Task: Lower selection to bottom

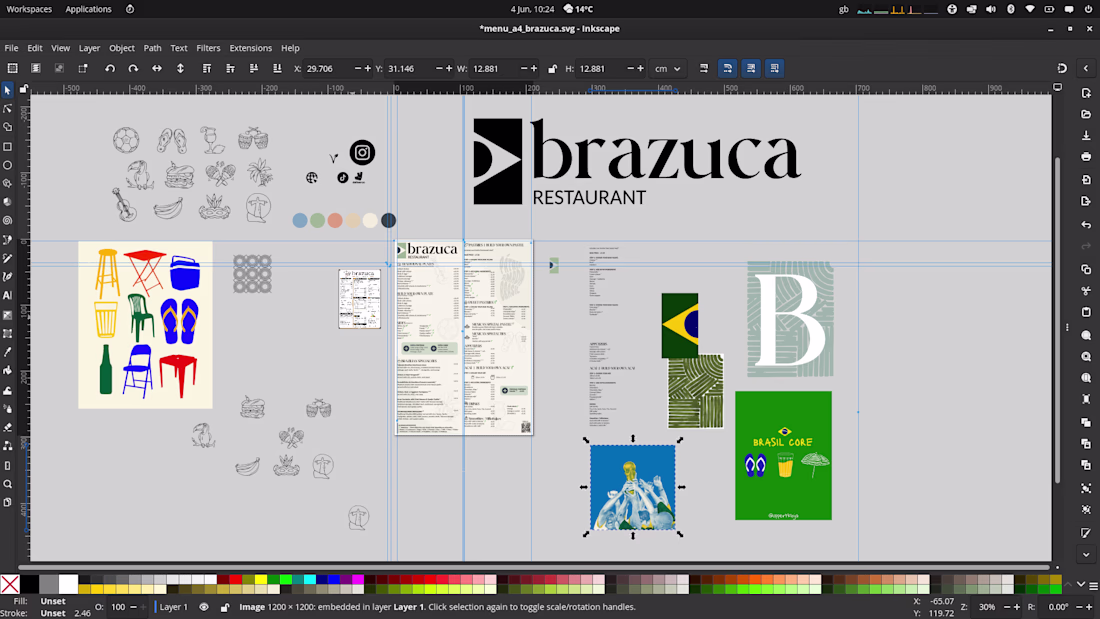Action: 277,68
